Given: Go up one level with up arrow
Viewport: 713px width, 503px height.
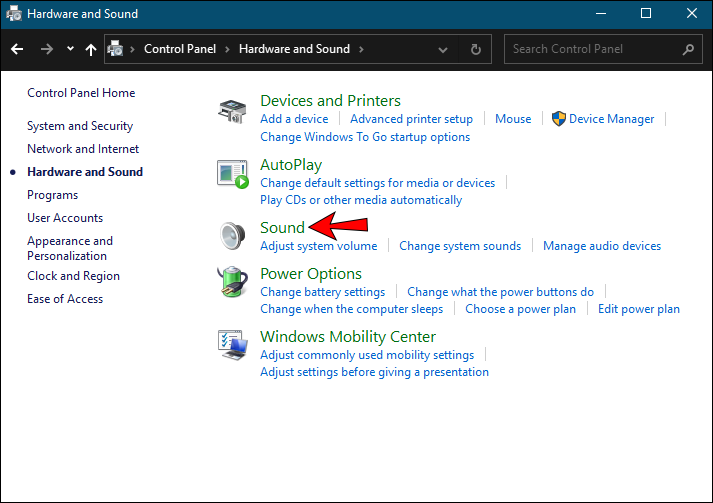Looking at the screenshot, I should [x=91, y=49].
